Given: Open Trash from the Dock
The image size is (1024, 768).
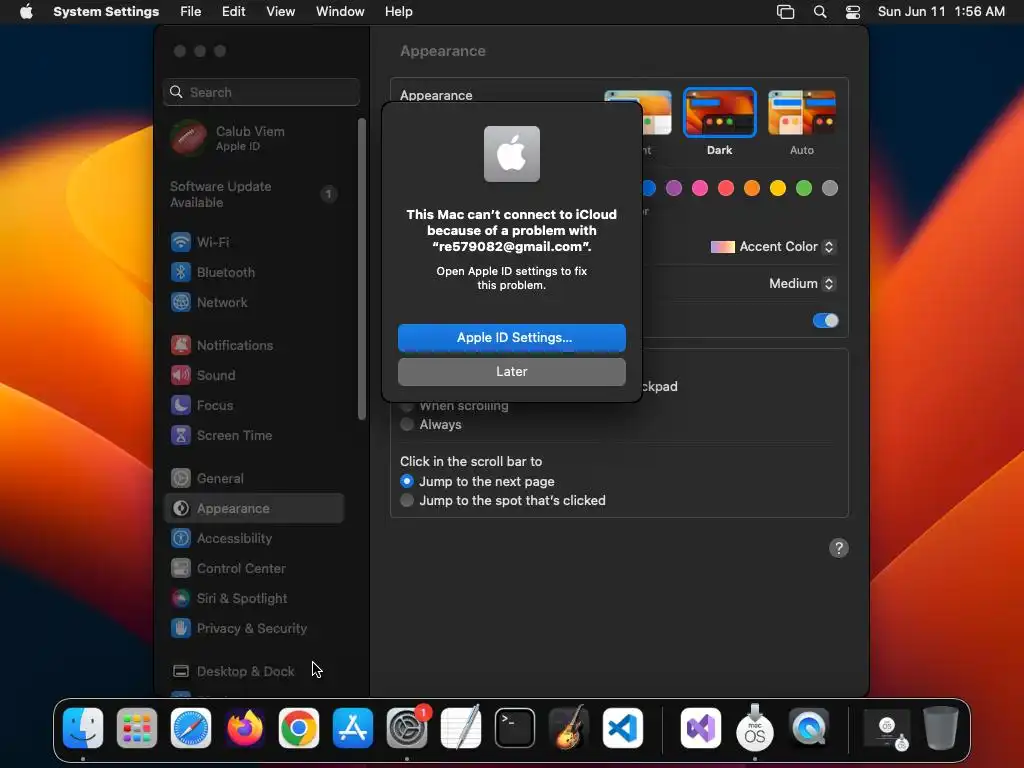Looking at the screenshot, I should tap(940, 728).
